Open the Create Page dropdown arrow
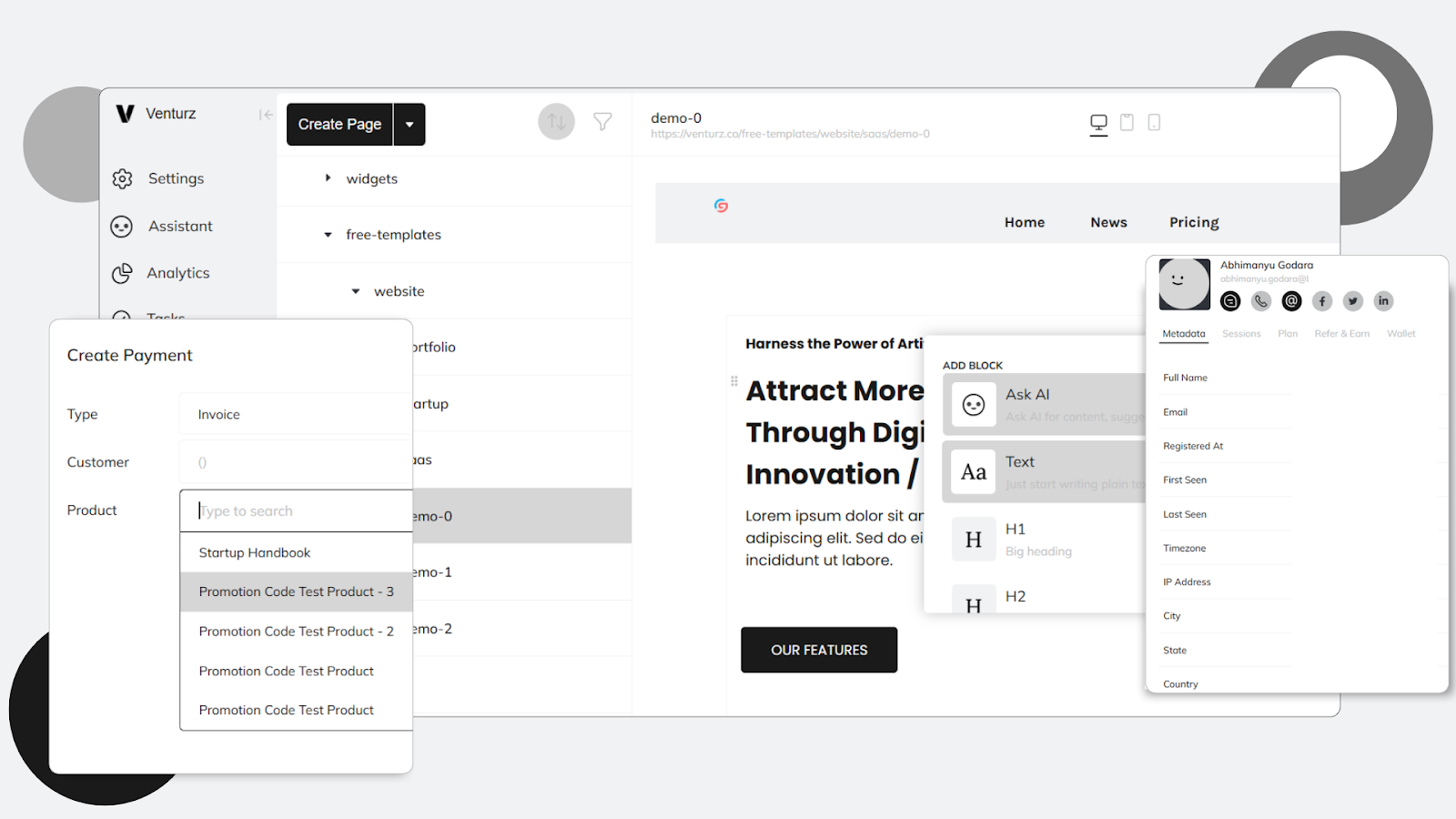1456x819 pixels. pos(409,124)
